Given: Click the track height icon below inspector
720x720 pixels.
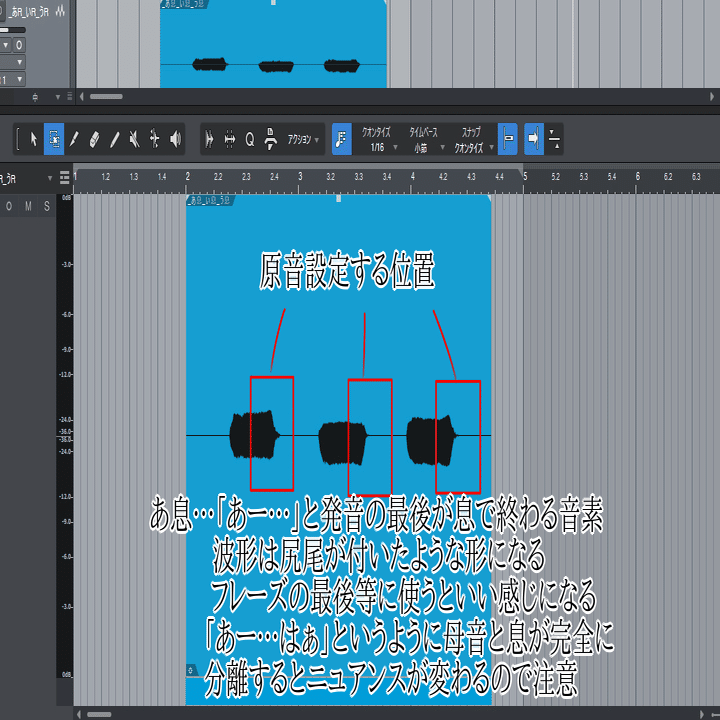Looking at the screenshot, I should [x=35, y=97].
